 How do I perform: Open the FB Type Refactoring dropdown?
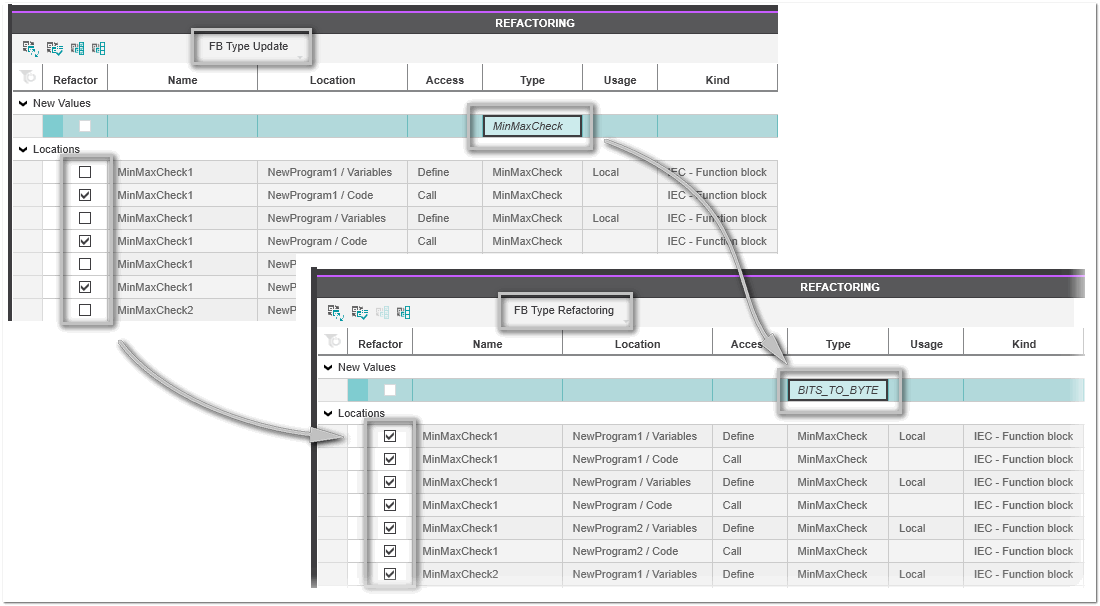click(x=566, y=311)
